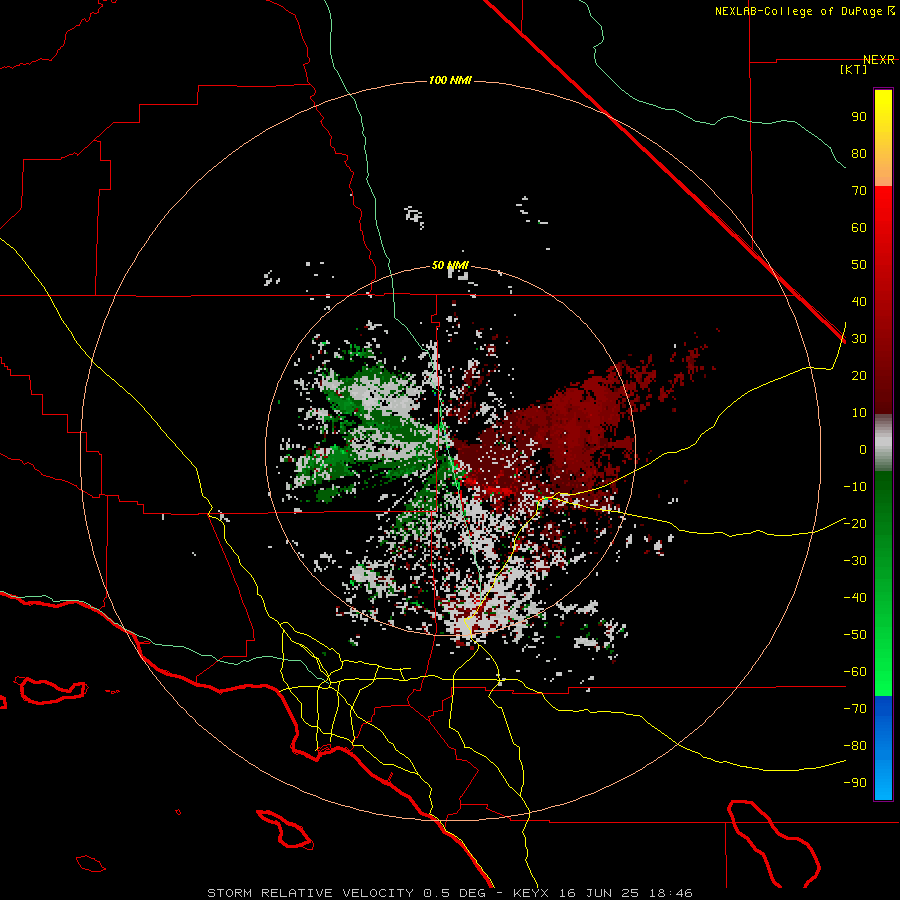This screenshot has height=900, width=900.
Task: Select the -70 value on velocity scale
Action: pyautogui.click(x=855, y=709)
